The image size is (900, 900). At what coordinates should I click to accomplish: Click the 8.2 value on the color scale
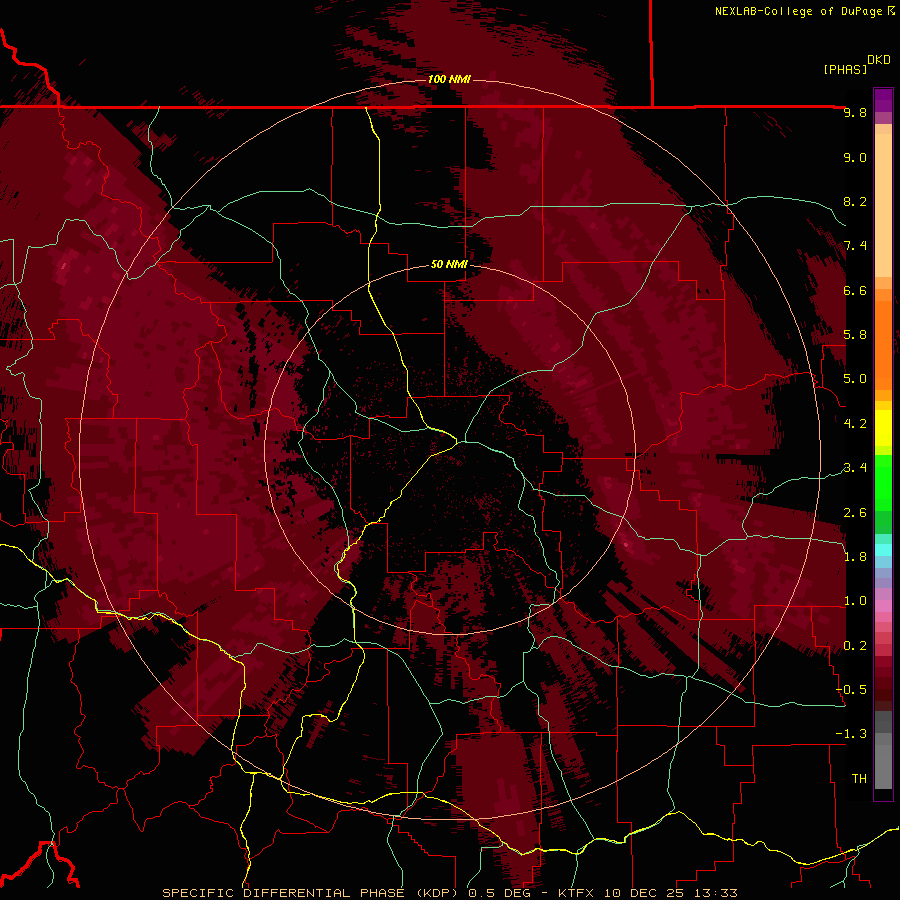pyautogui.click(x=855, y=201)
